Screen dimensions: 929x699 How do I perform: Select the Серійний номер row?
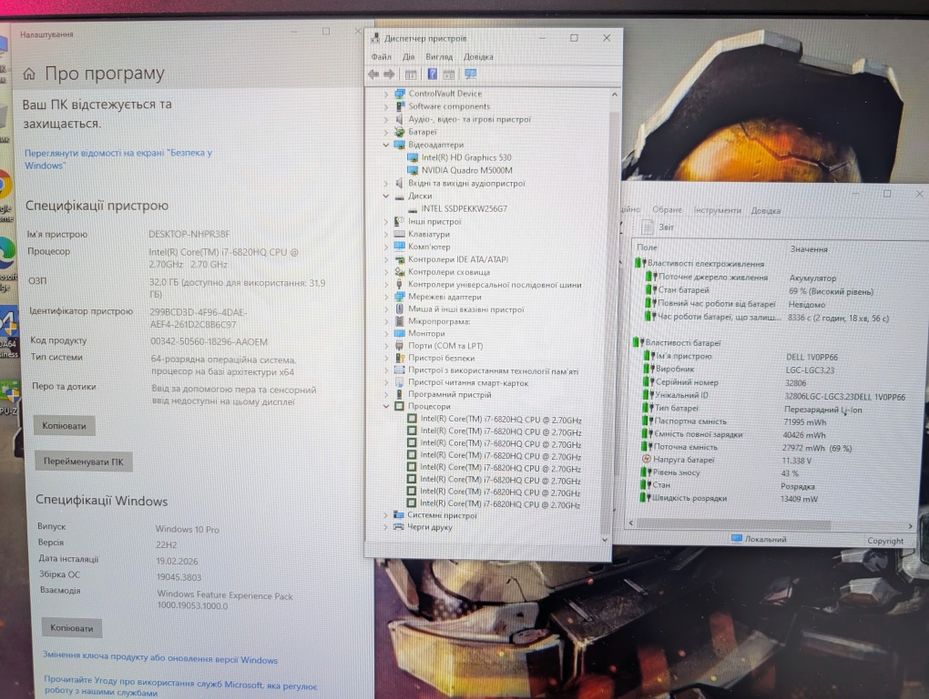coord(726,383)
